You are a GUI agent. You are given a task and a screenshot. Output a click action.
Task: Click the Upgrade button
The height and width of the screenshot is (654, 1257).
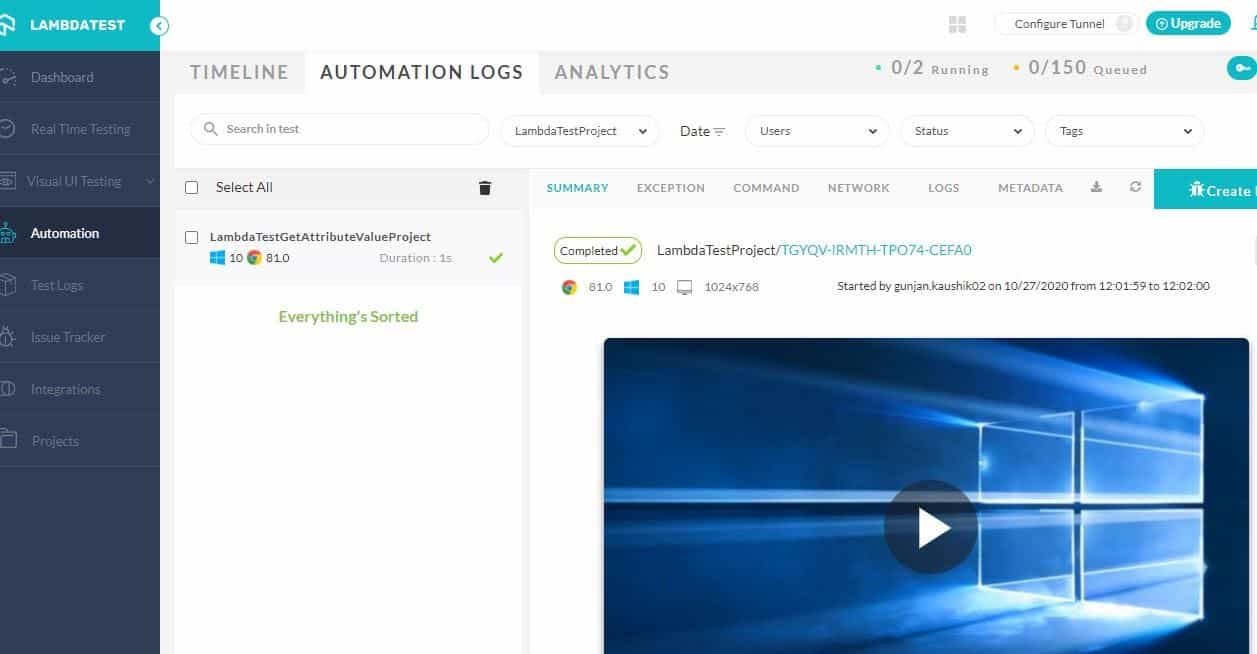click(x=1187, y=22)
